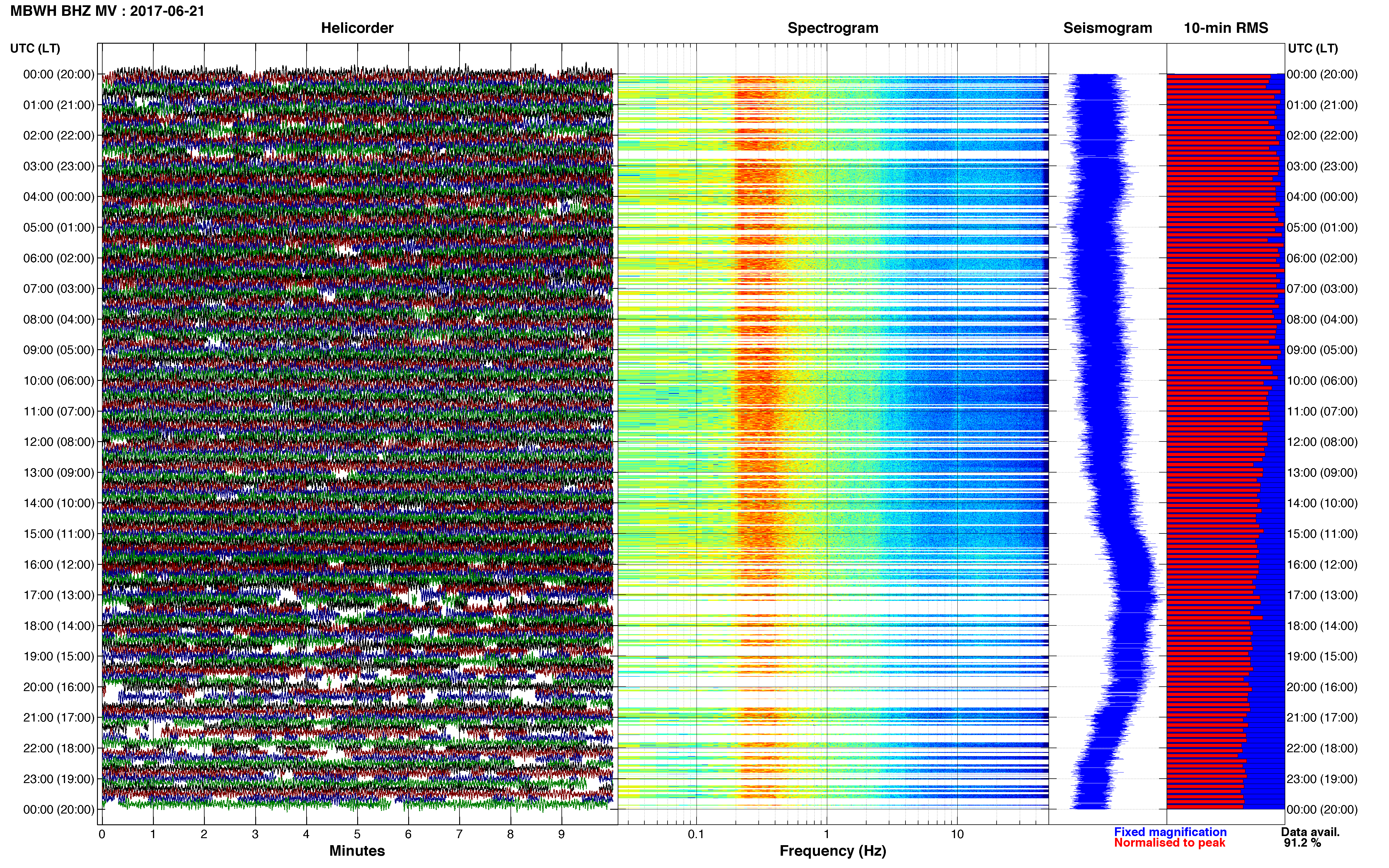Click minute tick label '3' on helicorder axis
Viewport: 1389px width, 868px height.
tap(255, 834)
